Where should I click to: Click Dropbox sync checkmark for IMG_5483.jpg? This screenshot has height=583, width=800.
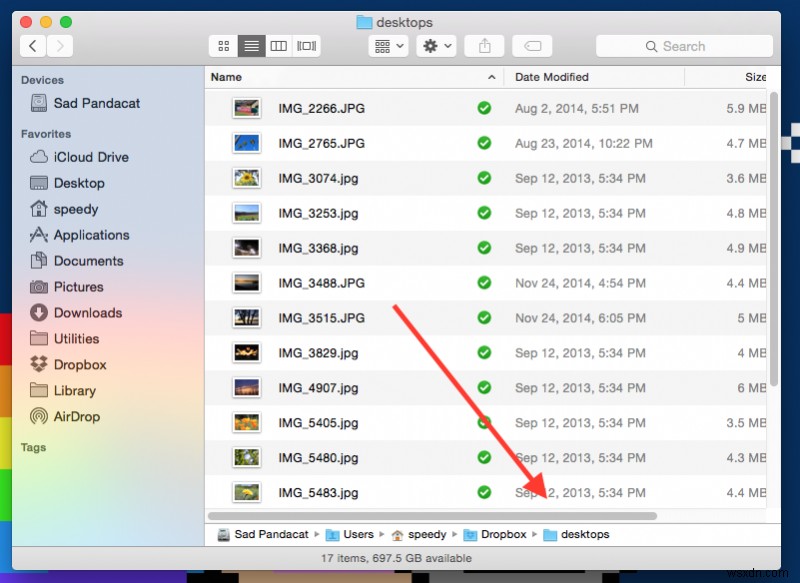(x=484, y=493)
